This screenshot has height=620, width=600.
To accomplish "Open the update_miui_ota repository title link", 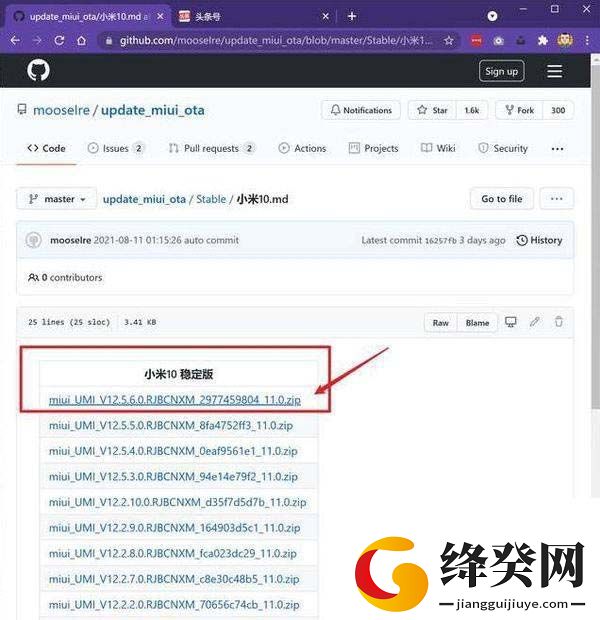I will coord(153,110).
